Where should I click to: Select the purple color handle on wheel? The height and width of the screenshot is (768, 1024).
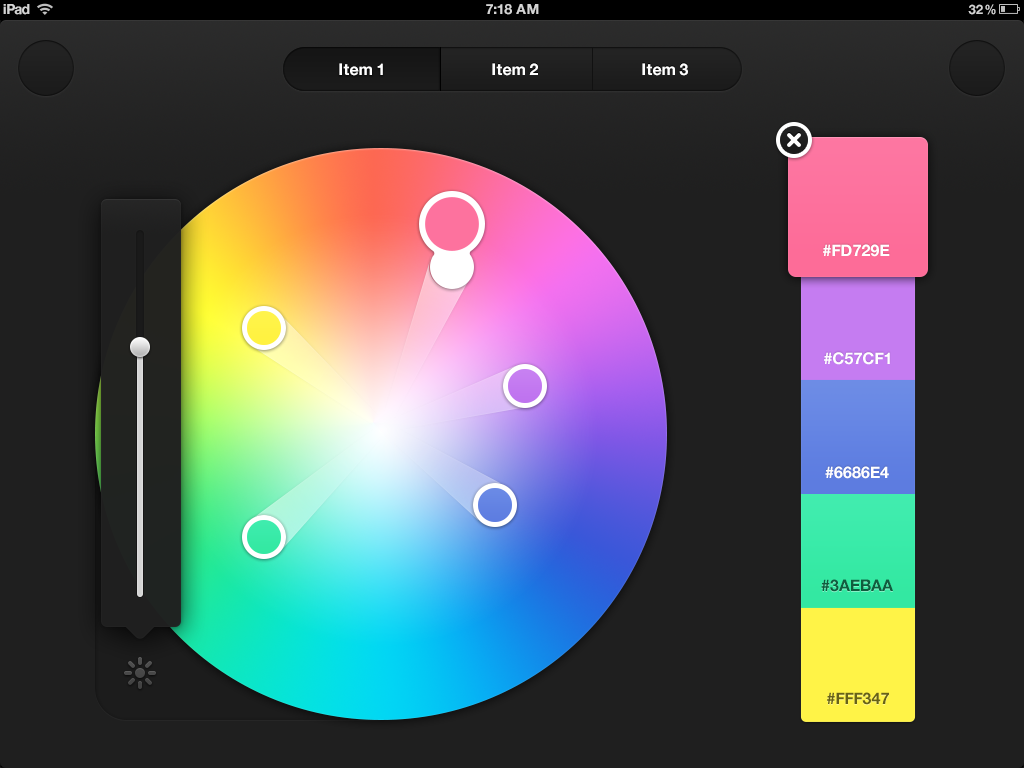[525, 386]
